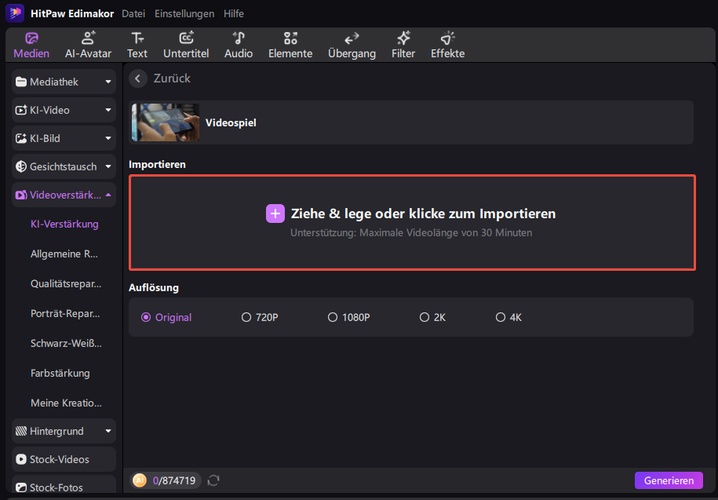Open the AI-Avatar tool icon
The height and width of the screenshot is (500, 718).
[88, 38]
